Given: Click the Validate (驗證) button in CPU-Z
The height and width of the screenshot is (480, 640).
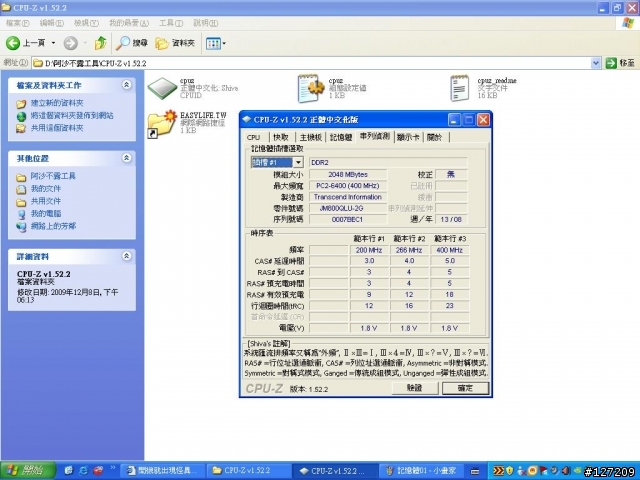Looking at the screenshot, I should (x=415, y=388).
